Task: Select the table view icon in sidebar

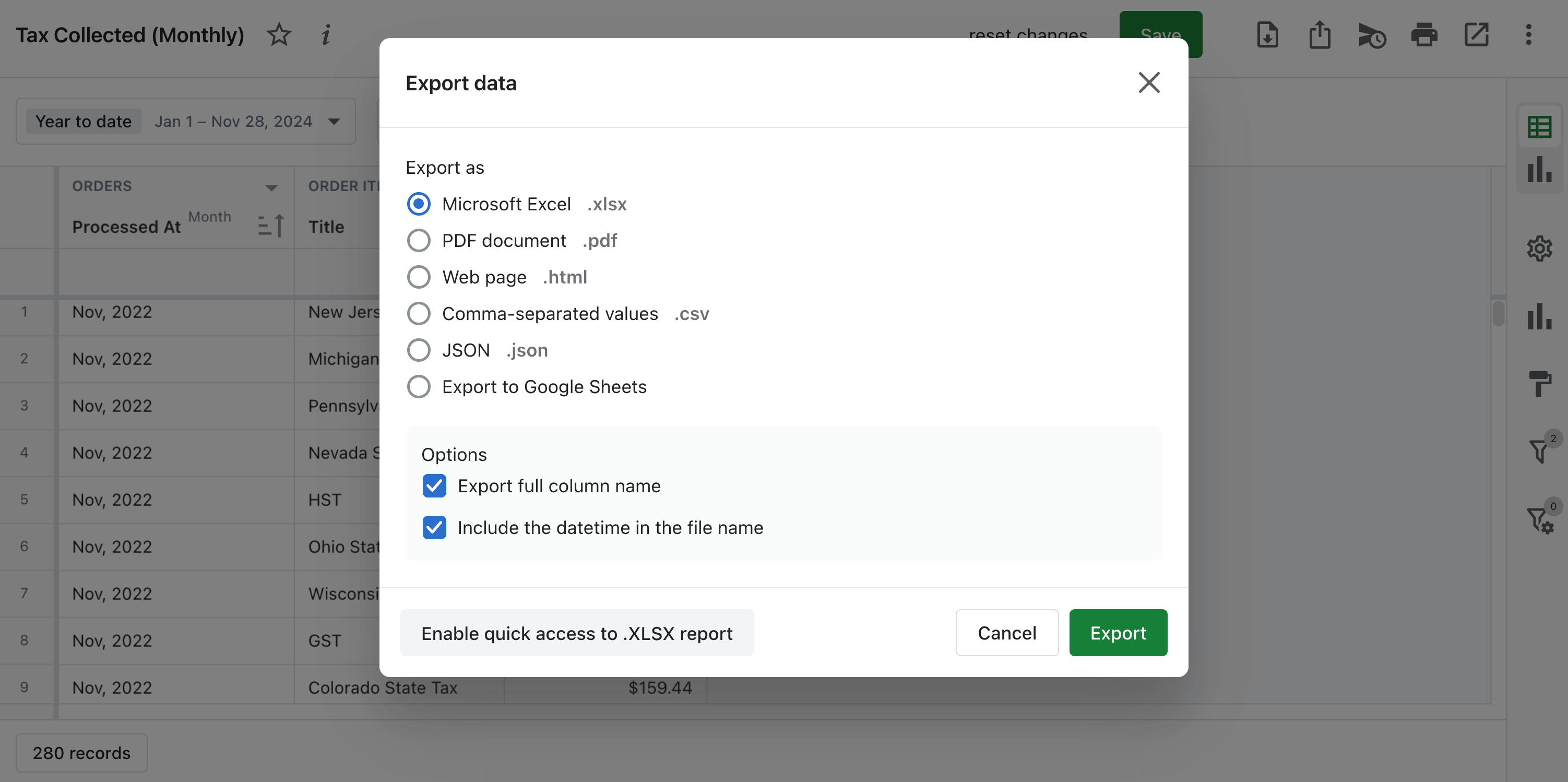Action: [1539, 127]
